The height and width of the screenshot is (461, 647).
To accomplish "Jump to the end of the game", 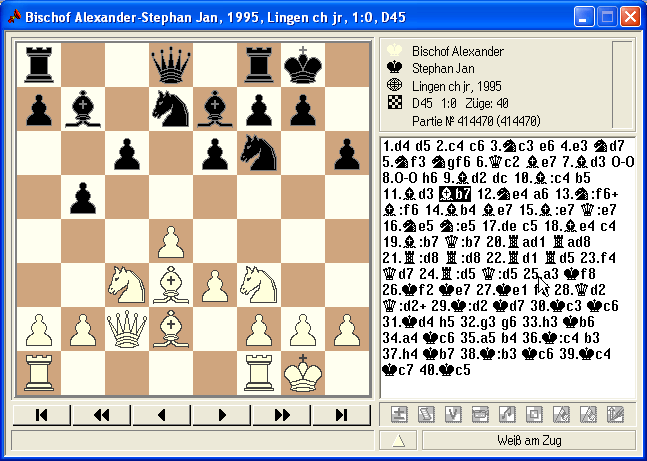I will pos(341,415).
